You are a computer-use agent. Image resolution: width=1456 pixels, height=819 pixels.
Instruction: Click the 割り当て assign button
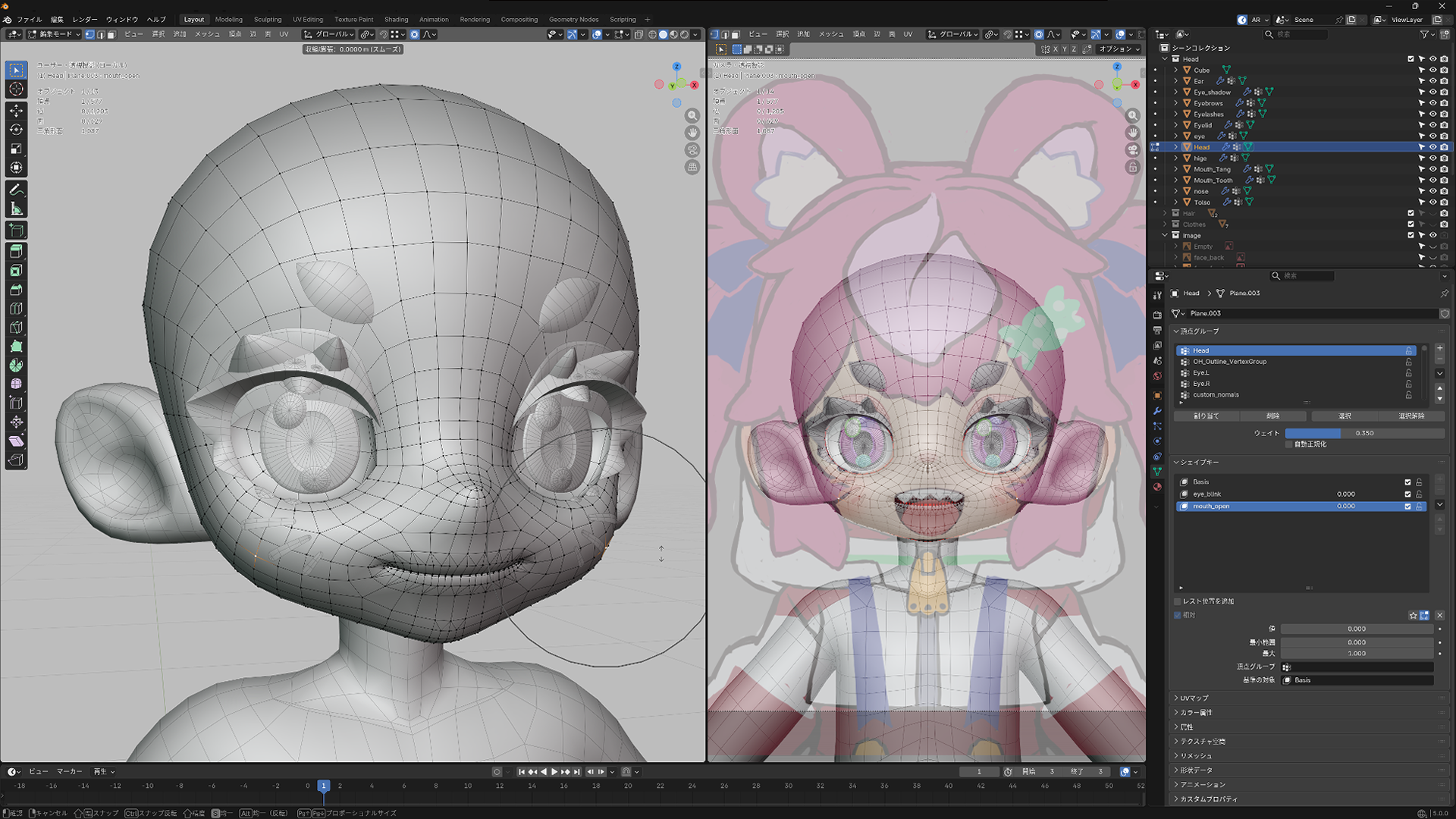(1207, 416)
